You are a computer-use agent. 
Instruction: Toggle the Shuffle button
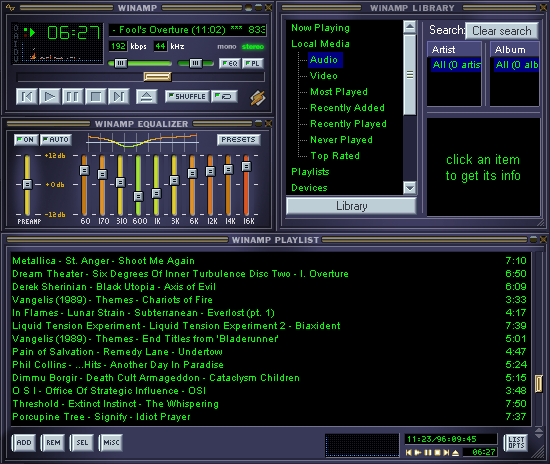[x=187, y=96]
